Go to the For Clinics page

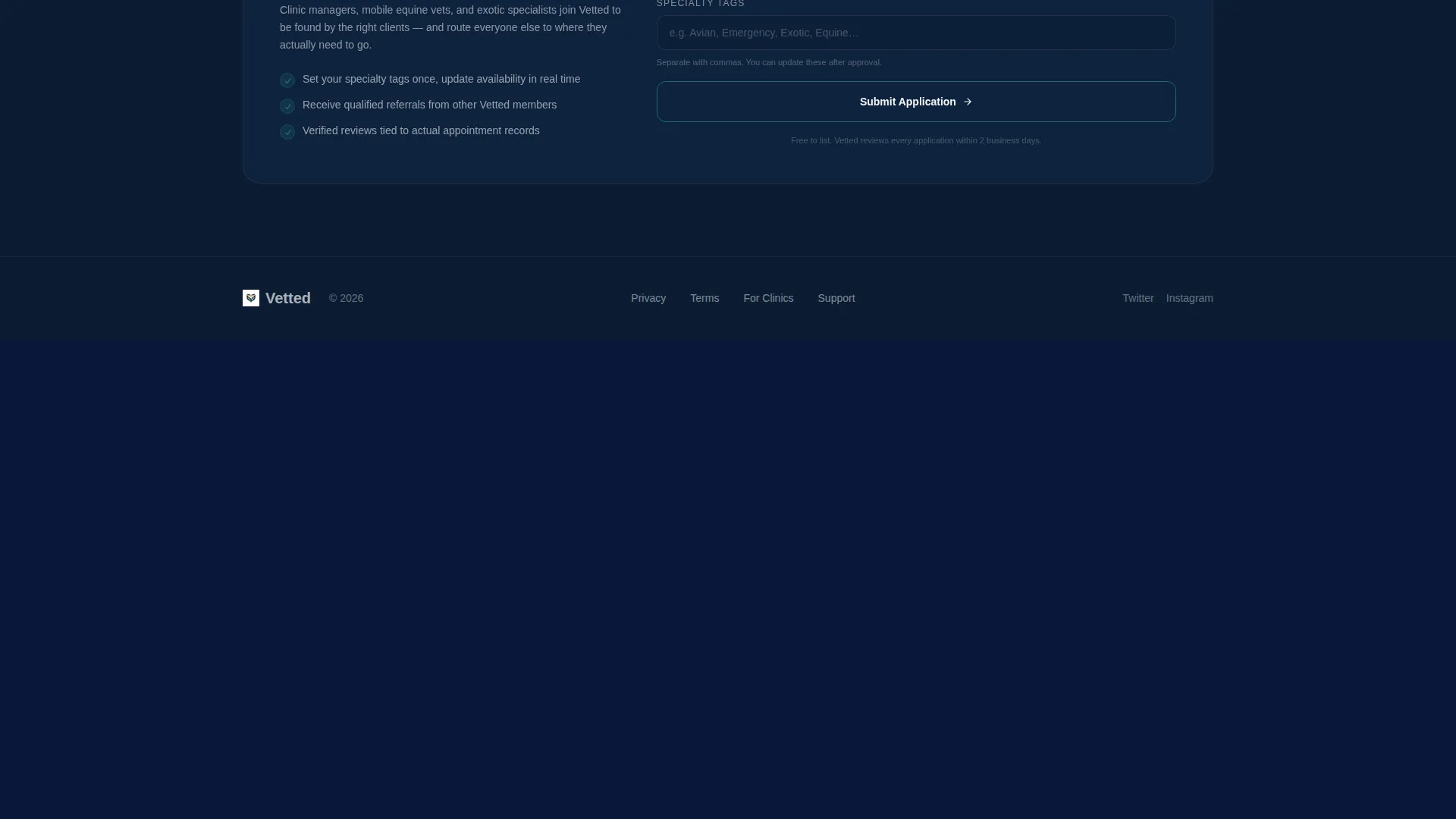768,298
